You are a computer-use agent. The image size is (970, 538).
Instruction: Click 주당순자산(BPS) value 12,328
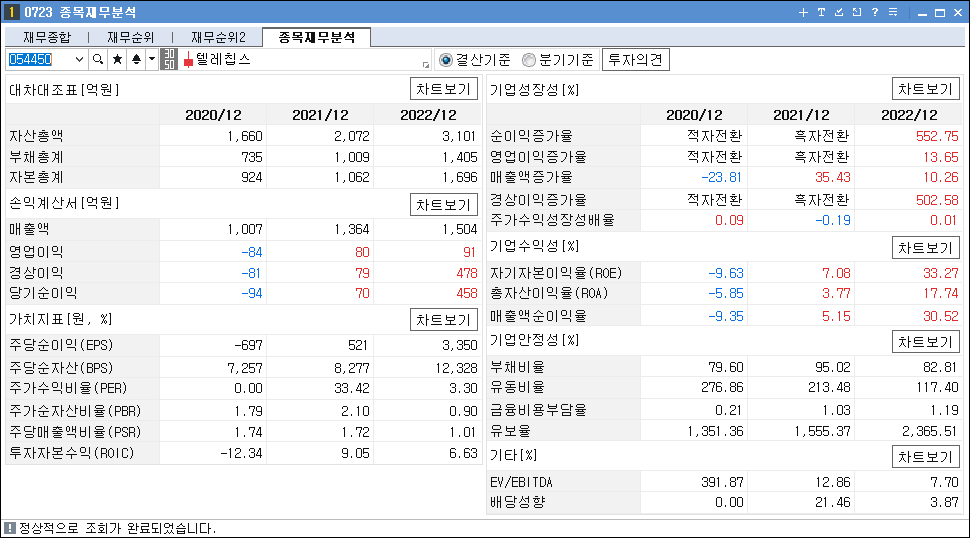coord(457,368)
